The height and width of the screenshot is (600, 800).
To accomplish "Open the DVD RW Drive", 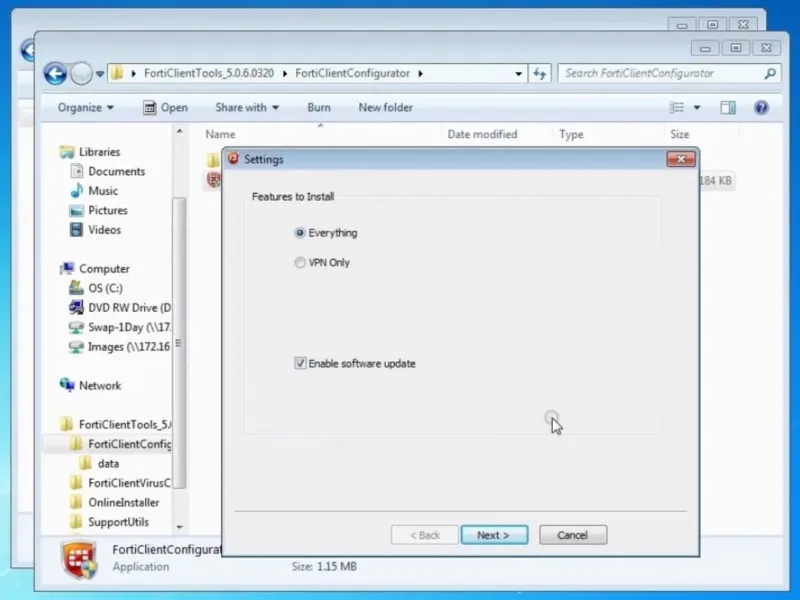I will 130,308.
